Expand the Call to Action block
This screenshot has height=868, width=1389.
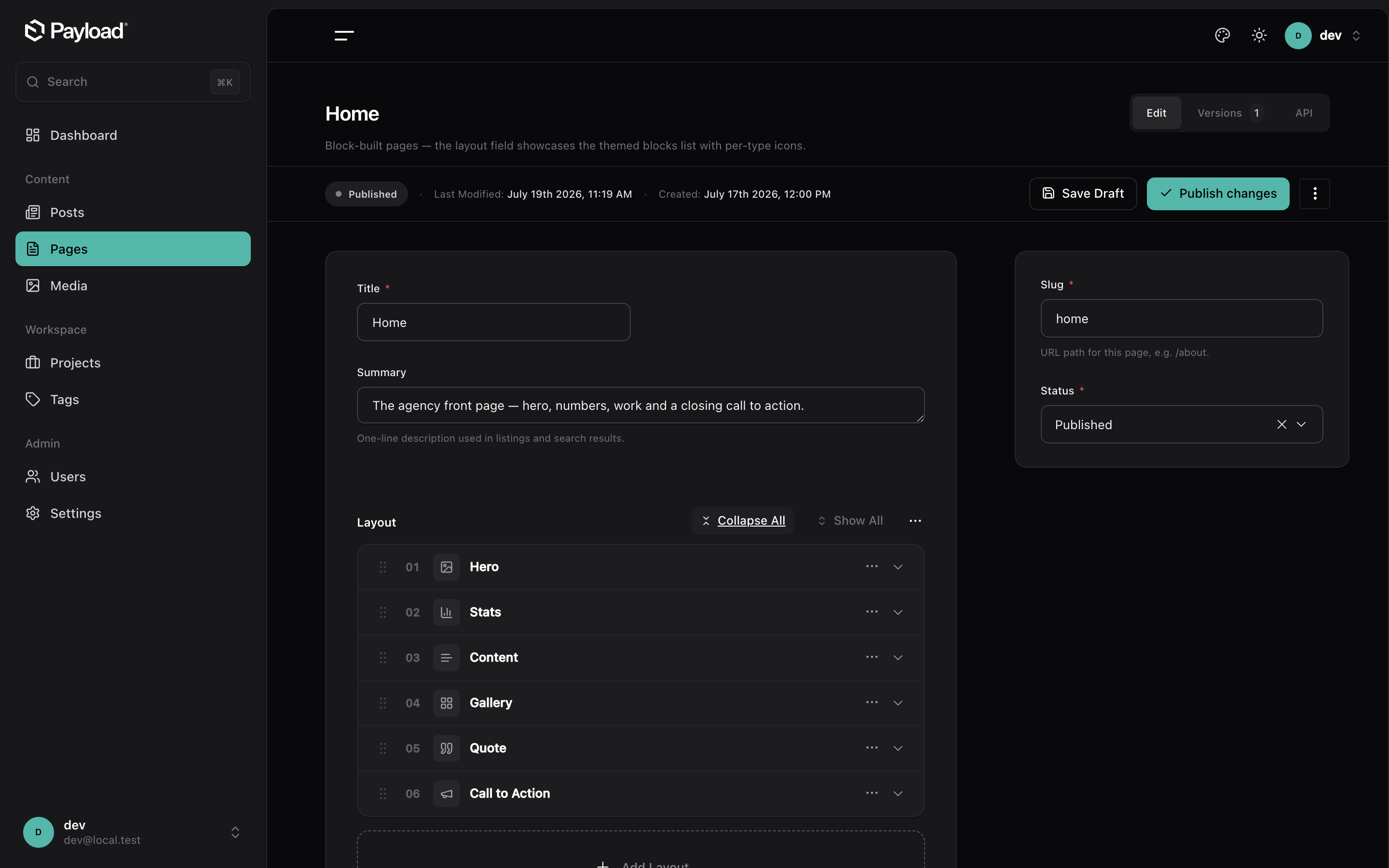898,794
